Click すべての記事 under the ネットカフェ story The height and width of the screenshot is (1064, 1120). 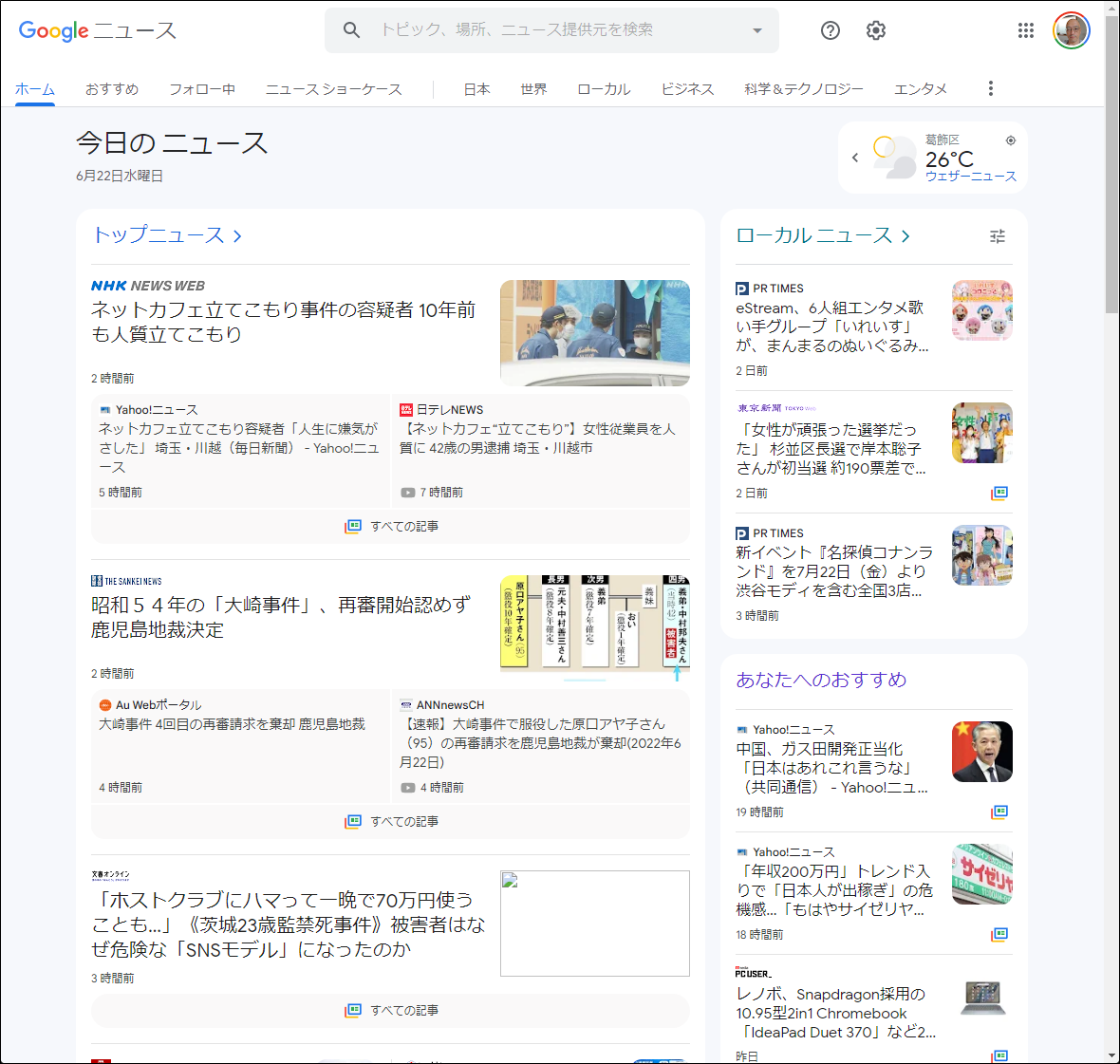(x=391, y=526)
